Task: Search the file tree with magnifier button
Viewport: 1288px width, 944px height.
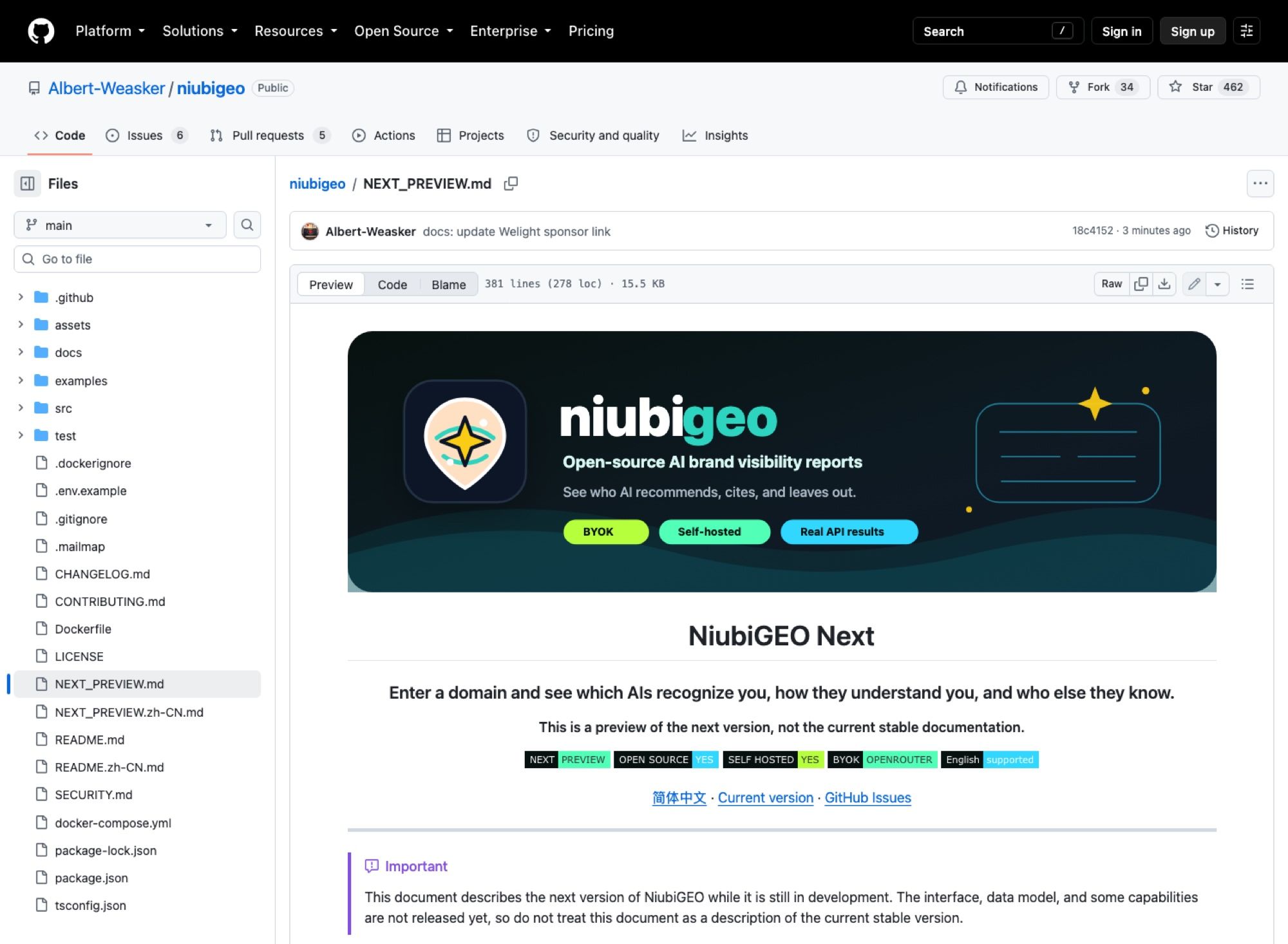Action: coord(247,225)
